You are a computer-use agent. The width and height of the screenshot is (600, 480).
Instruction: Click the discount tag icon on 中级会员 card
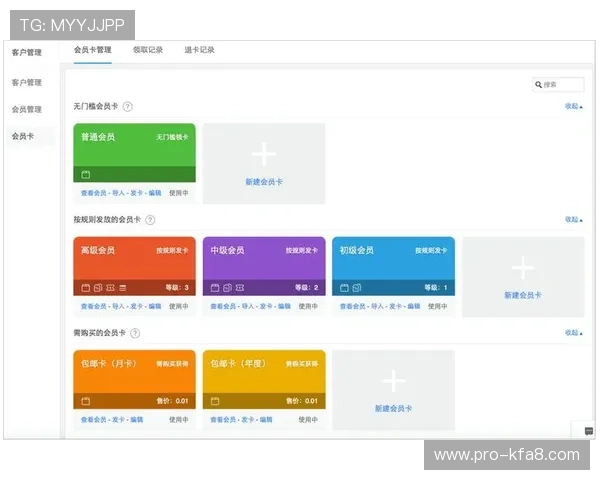[227, 288]
